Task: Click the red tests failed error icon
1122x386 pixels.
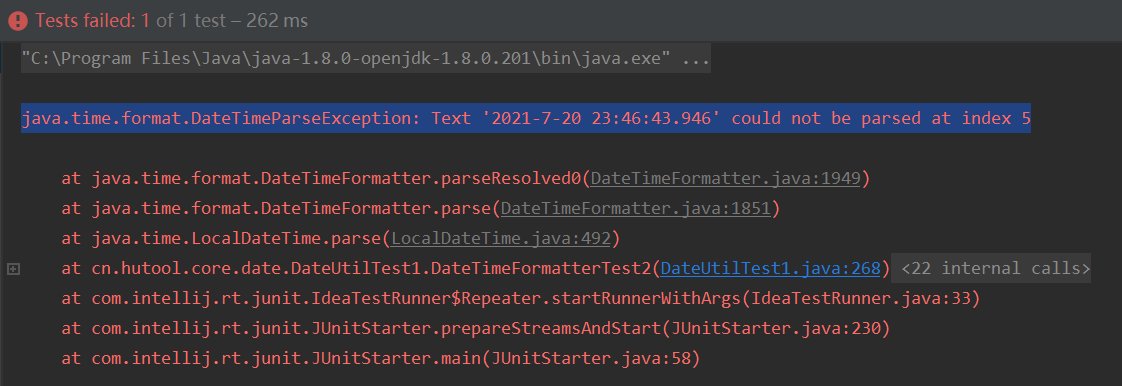Action: click(17, 21)
